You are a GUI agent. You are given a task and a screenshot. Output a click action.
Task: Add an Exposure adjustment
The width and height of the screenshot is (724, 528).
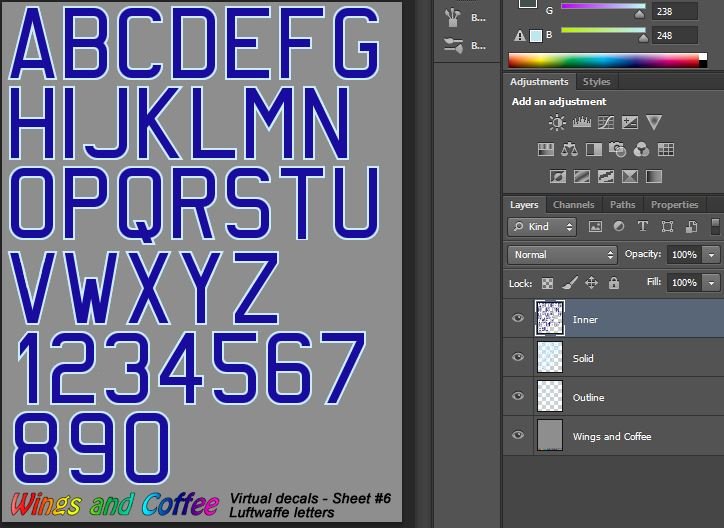click(x=630, y=122)
